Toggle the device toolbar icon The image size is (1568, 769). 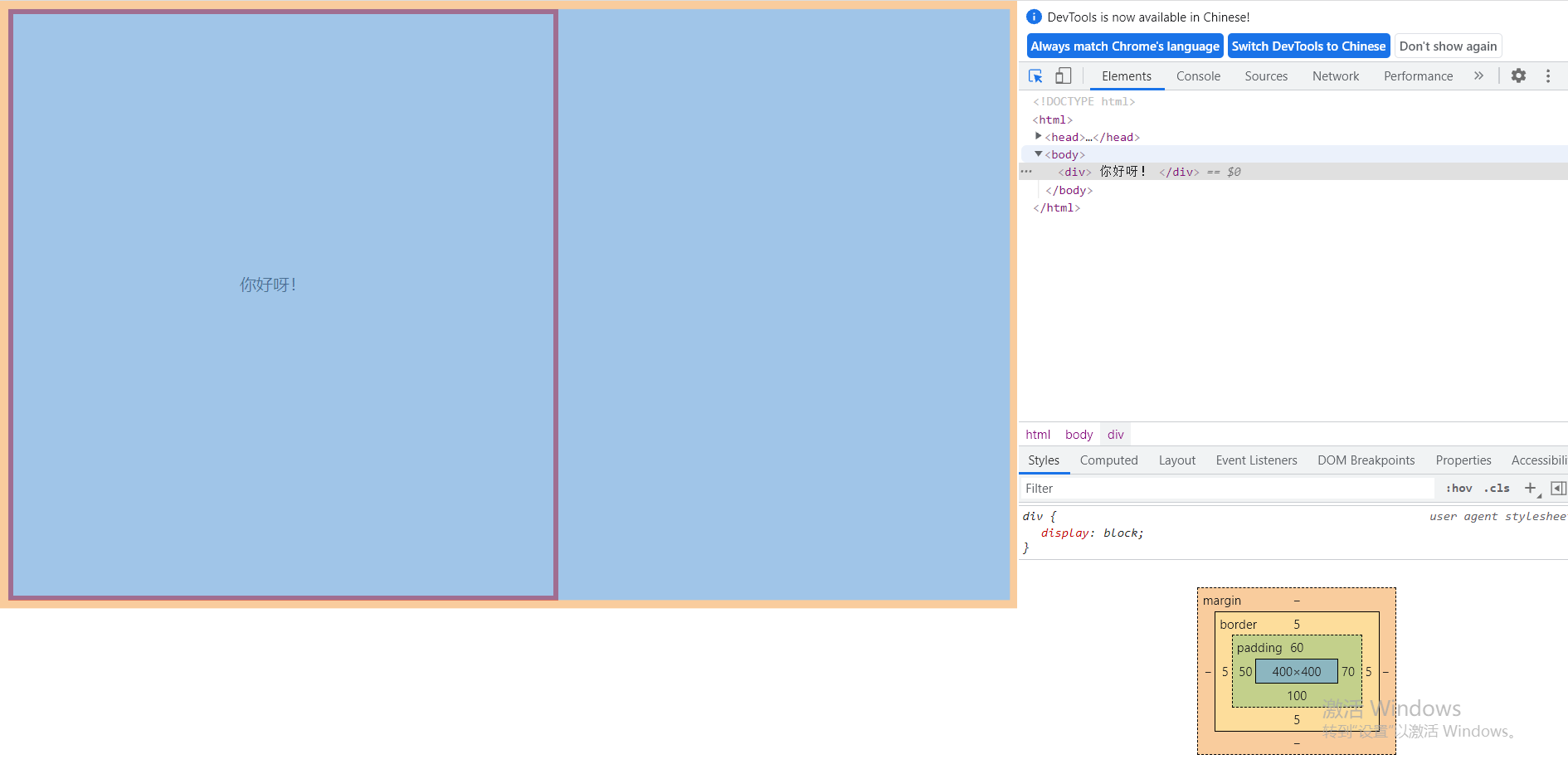pos(1063,76)
